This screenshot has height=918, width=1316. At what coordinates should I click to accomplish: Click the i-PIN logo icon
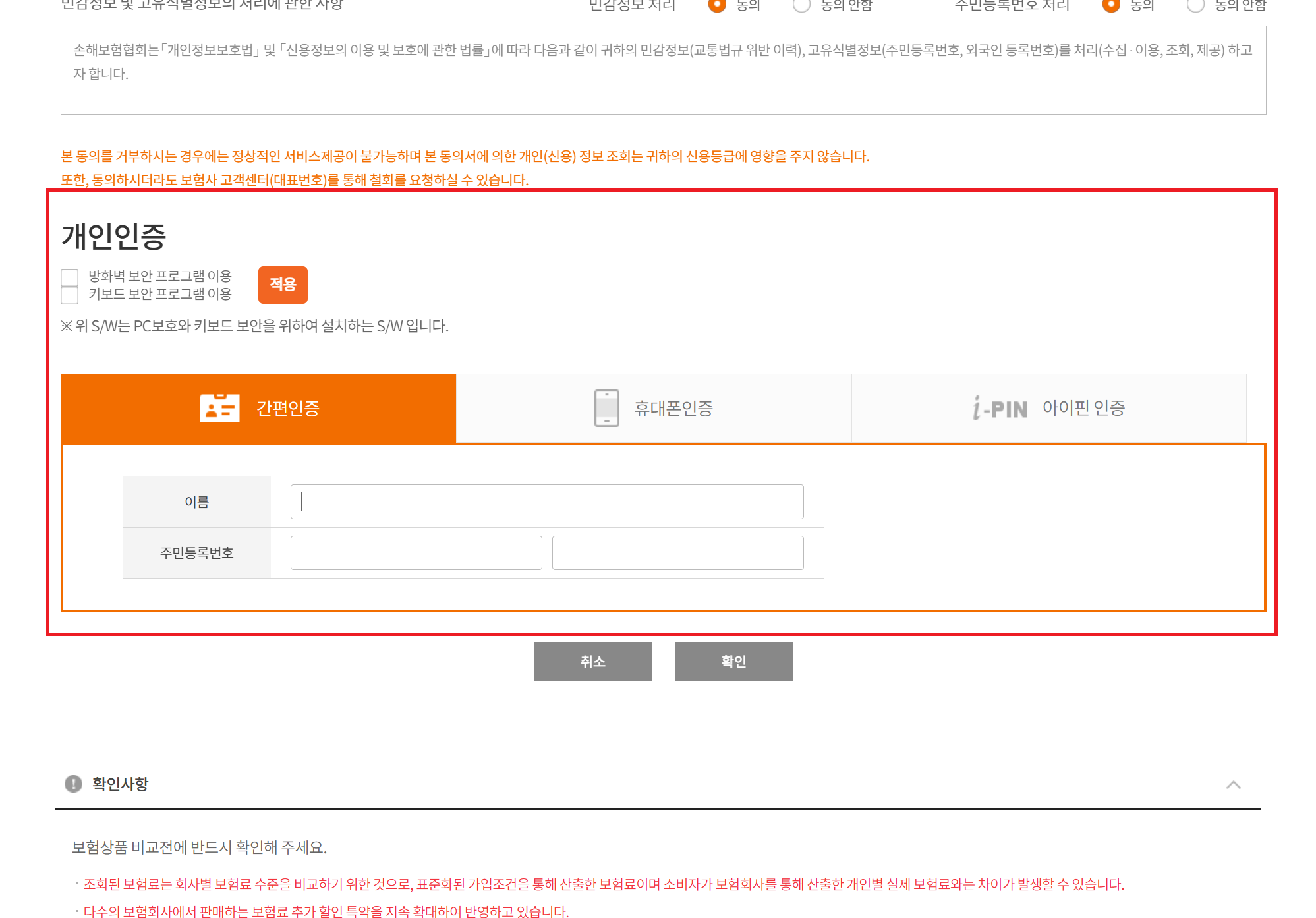[1000, 409]
